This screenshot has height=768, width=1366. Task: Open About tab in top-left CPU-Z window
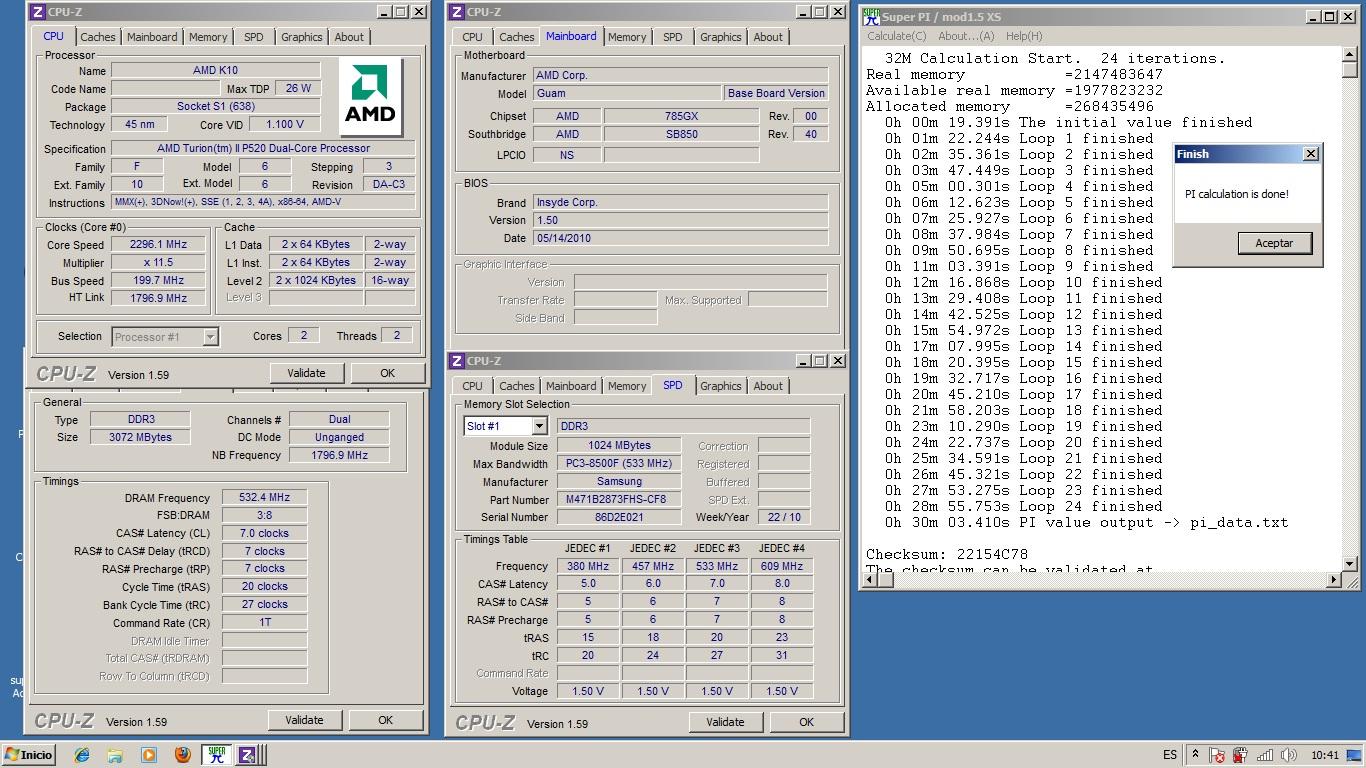349,37
